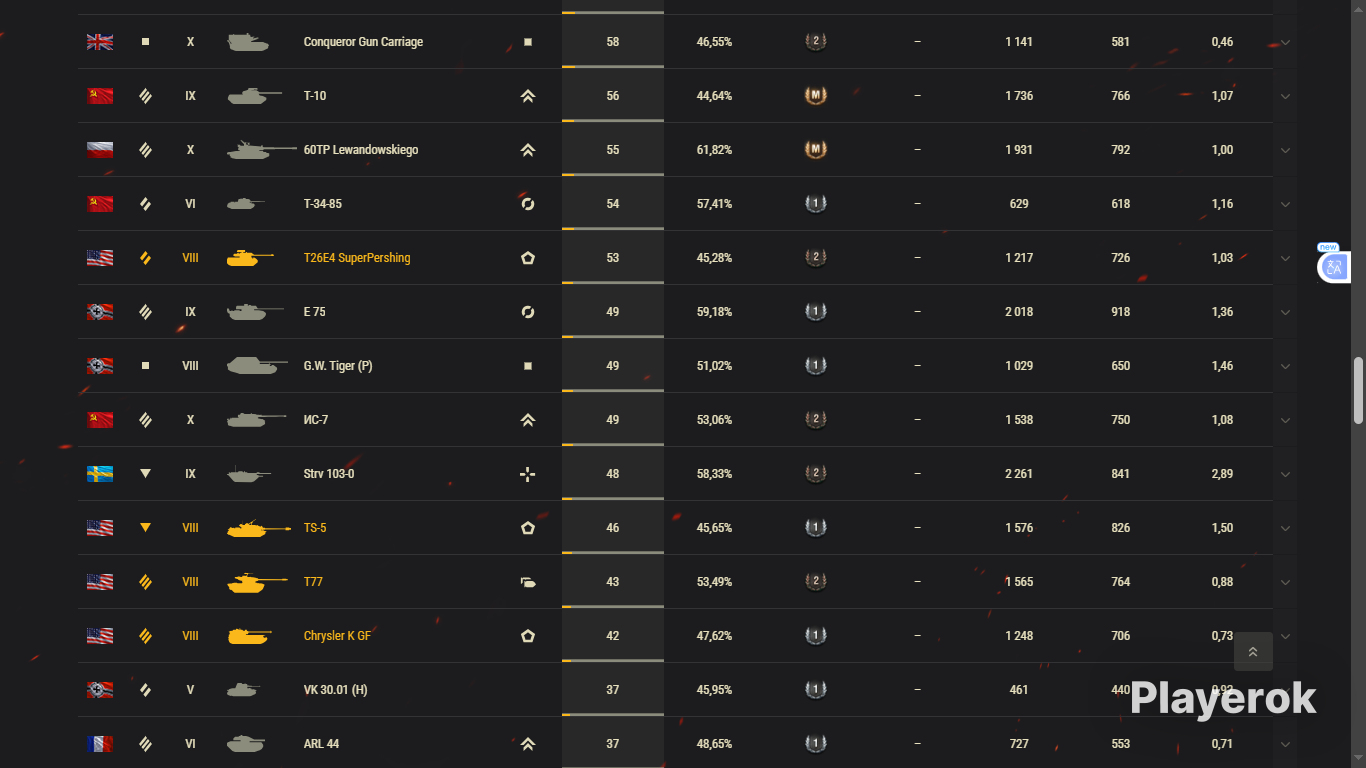Click the Strv 103-0 sniper role icon
The image size is (1366, 768).
coord(528,474)
